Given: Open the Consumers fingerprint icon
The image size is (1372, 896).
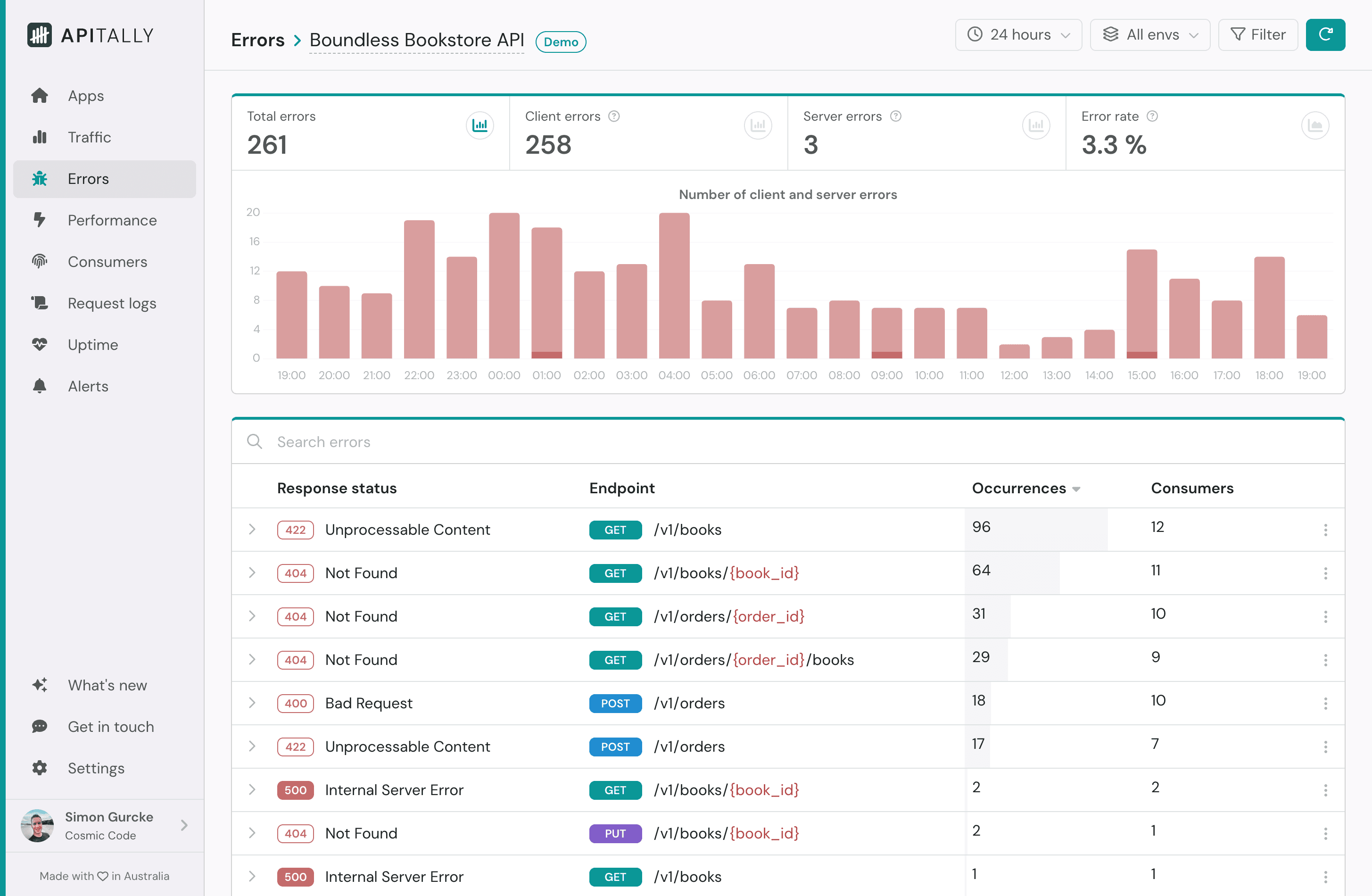Looking at the screenshot, I should [x=39, y=261].
